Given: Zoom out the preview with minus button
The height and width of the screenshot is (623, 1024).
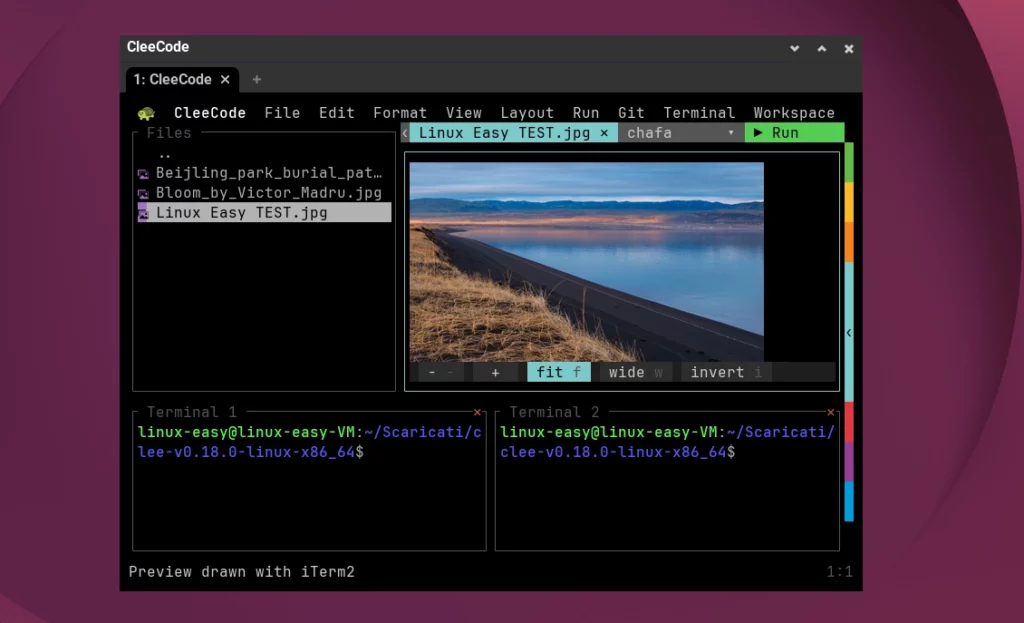Looking at the screenshot, I should (x=440, y=372).
